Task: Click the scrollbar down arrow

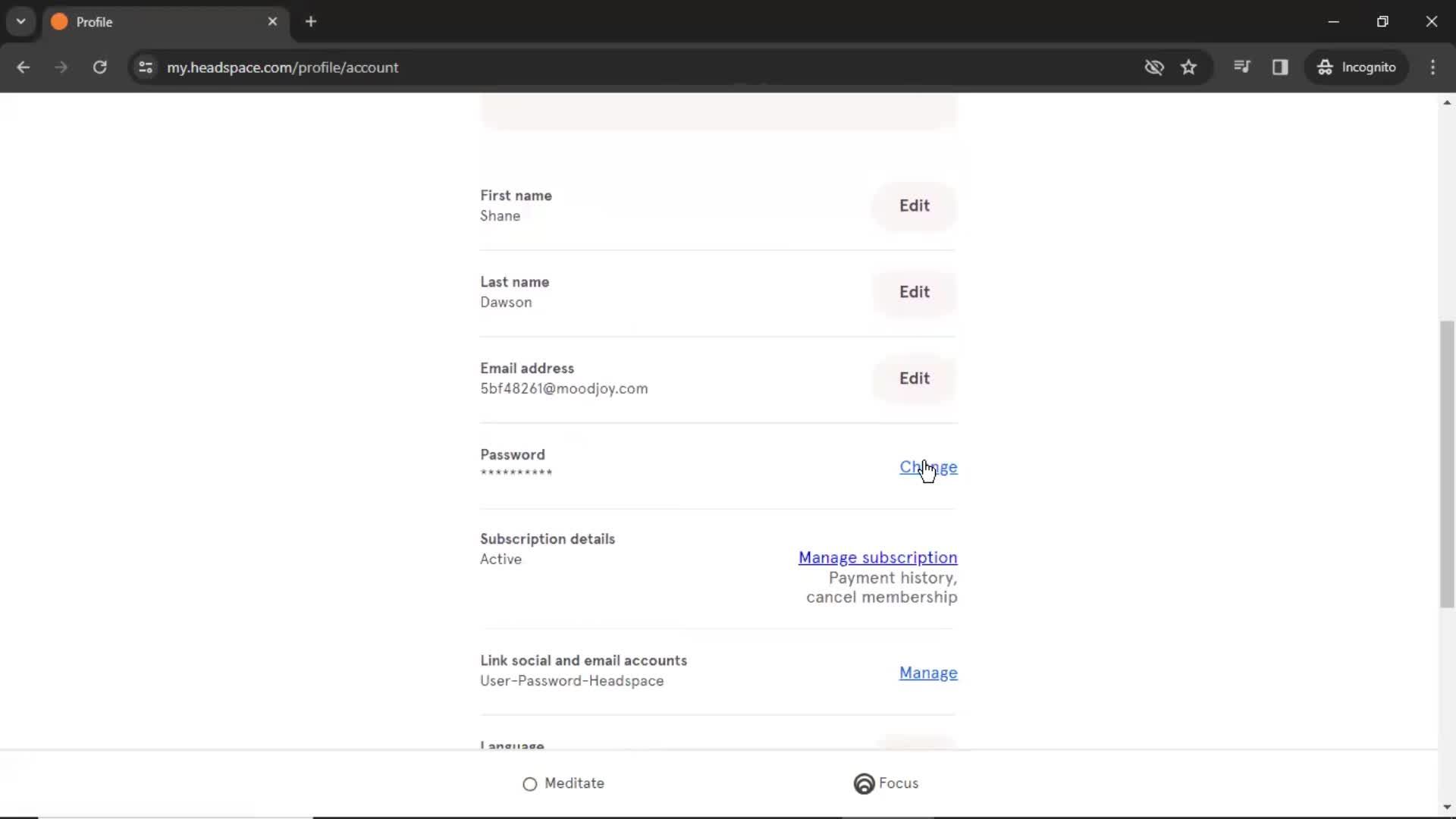Action: point(1447,807)
